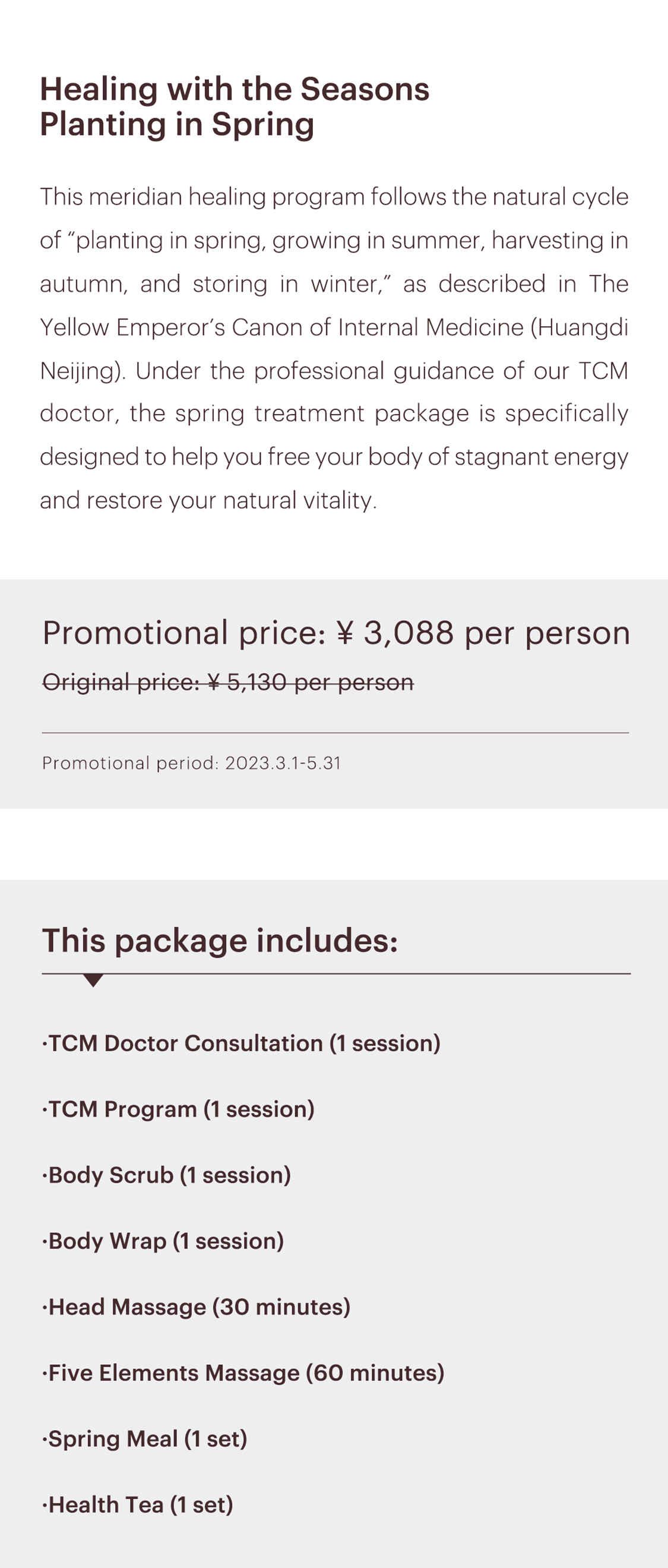Click the "Healing with the Seasons" heading
Viewport: 668px width, 1568px height.
(234, 90)
